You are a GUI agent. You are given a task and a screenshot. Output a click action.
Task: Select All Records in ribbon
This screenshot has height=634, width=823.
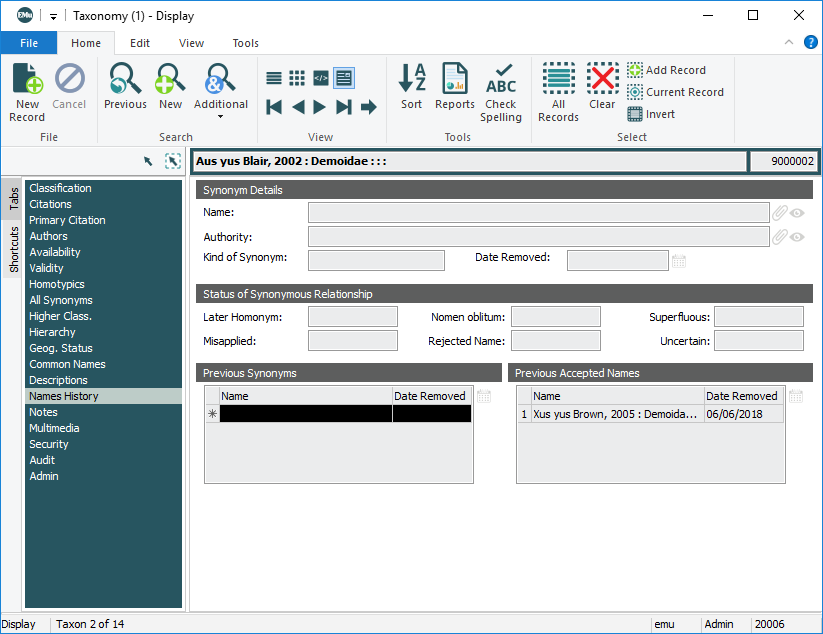[x=558, y=91]
